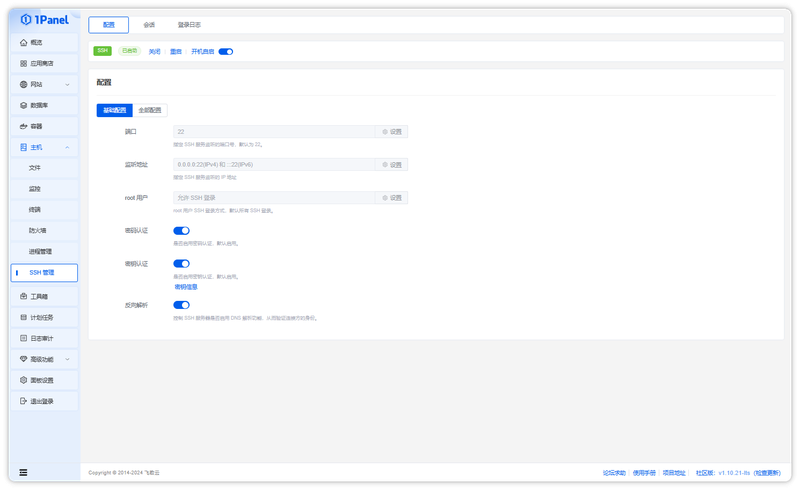Collapse sidebar with the hamburger icon
The height and width of the screenshot is (490, 800).
(x=23, y=472)
